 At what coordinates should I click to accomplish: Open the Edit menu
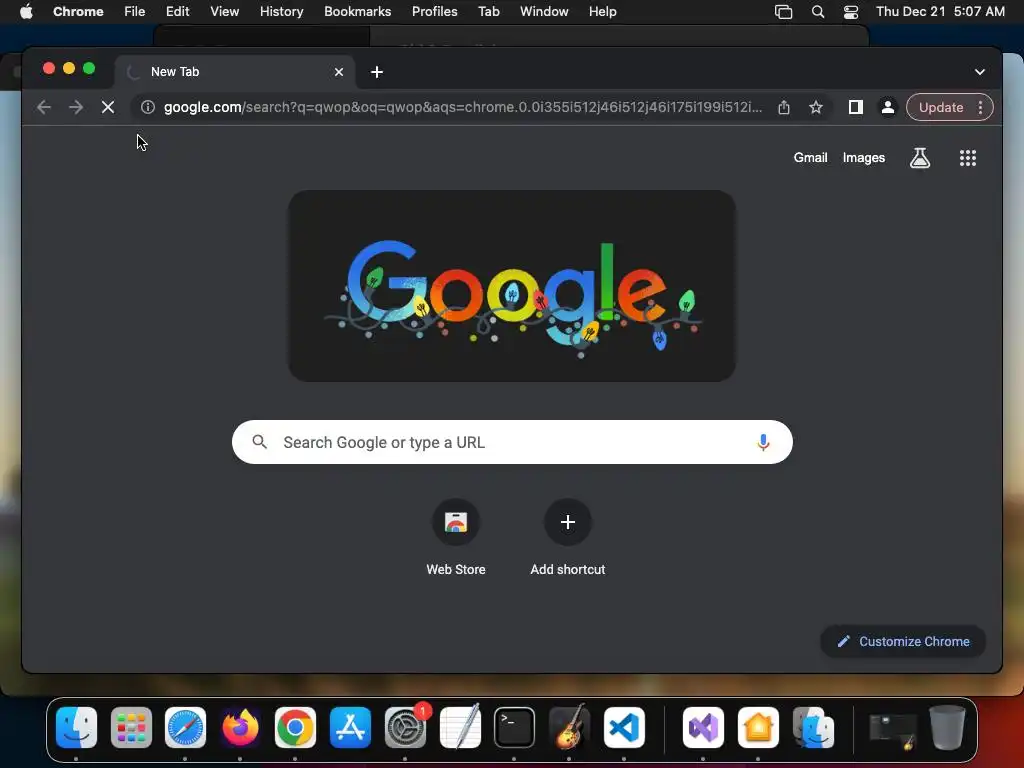point(177,11)
